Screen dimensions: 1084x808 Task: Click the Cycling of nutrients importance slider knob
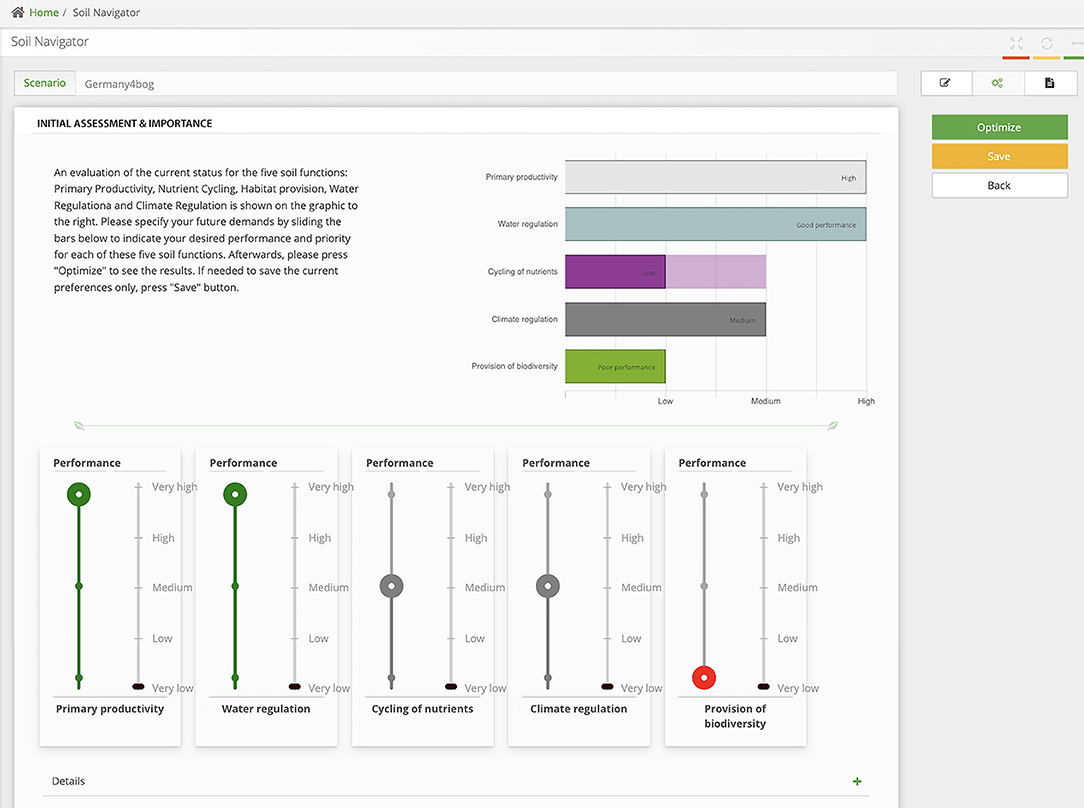coord(451,686)
